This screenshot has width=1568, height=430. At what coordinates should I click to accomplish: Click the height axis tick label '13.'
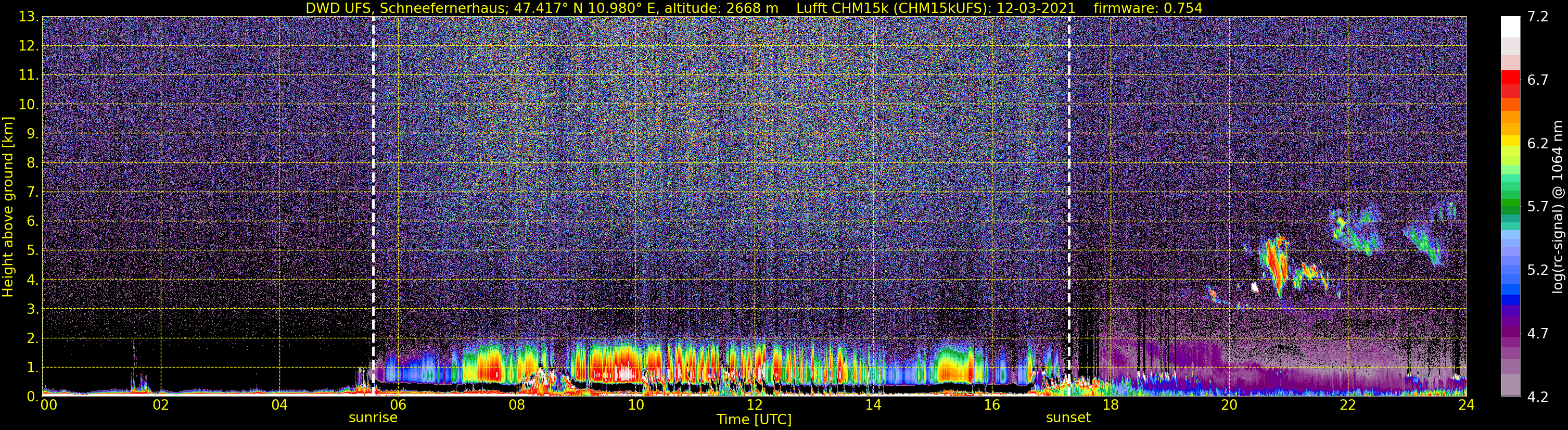pyautogui.click(x=29, y=17)
